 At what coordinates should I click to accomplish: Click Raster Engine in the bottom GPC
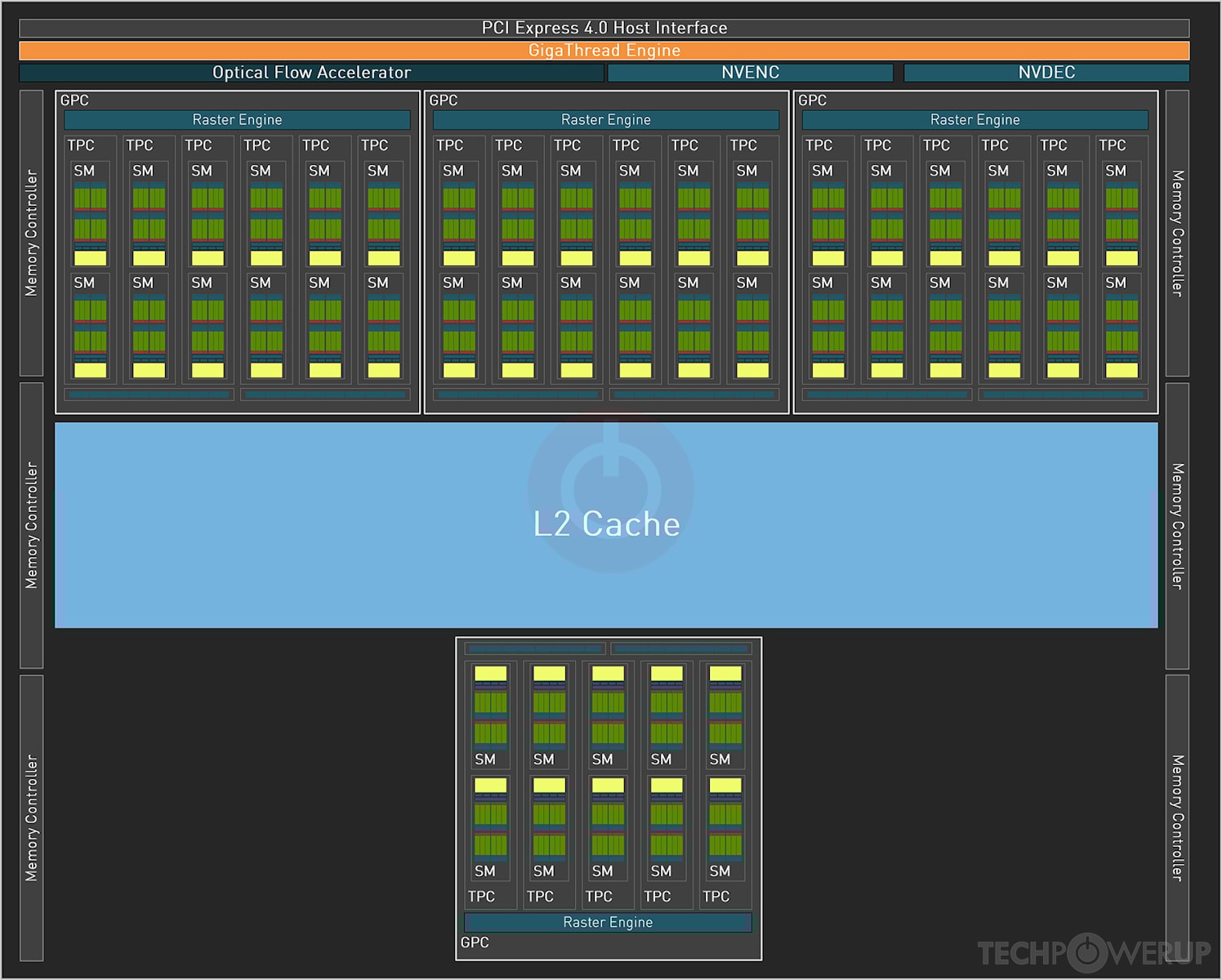608,922
